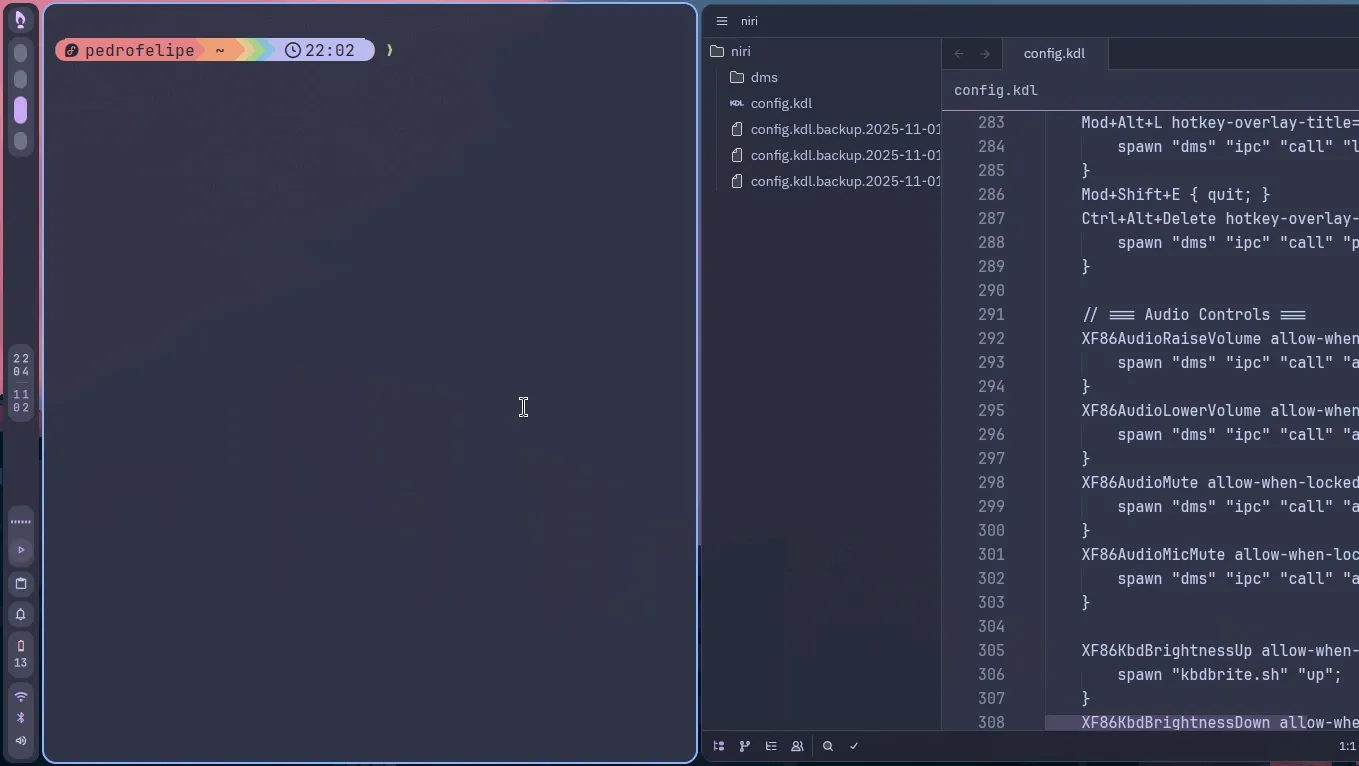This screenshot has width=1359, height=766.
Task: Click the Mod+Shift+E quit line of code
Action: point(1176,195)
